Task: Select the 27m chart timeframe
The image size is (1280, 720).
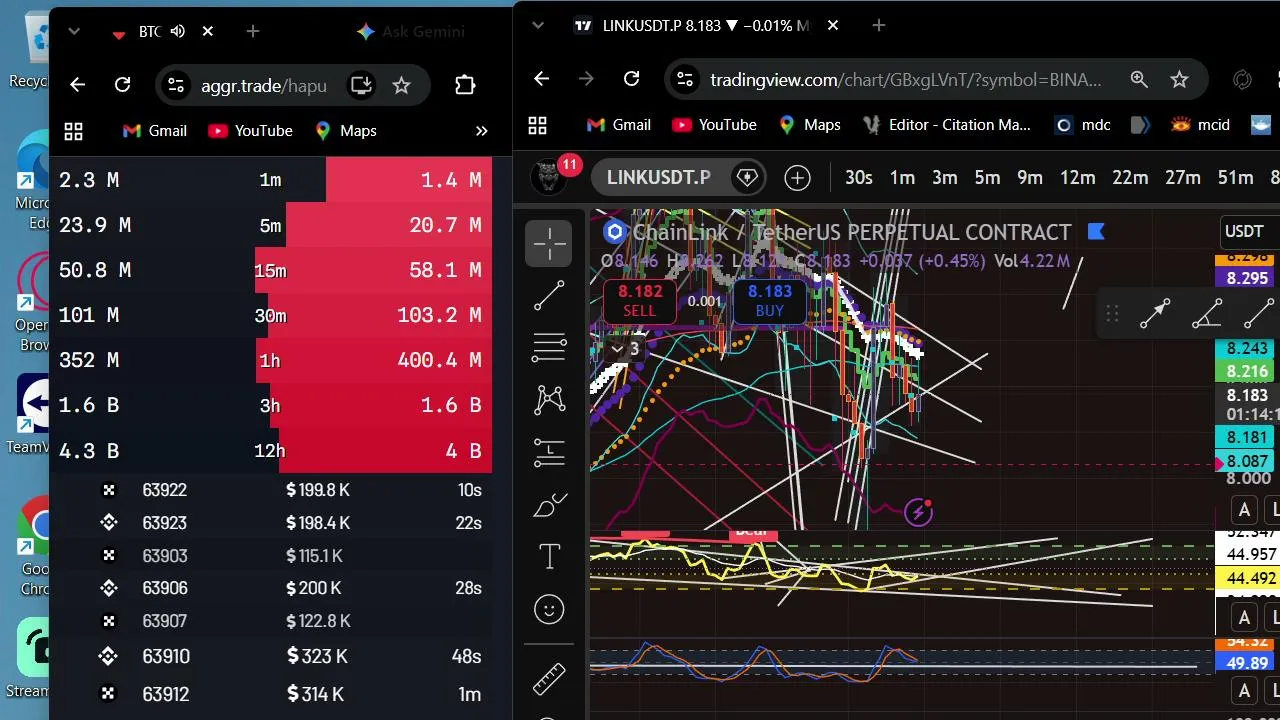Action: tap(1183, 178)
